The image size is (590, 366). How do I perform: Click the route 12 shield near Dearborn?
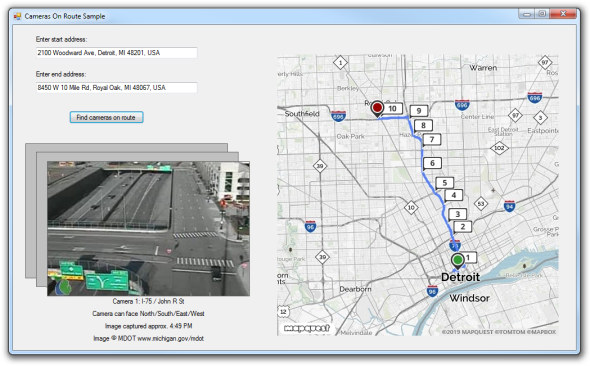pyautogui.click(x=283, y=311)
